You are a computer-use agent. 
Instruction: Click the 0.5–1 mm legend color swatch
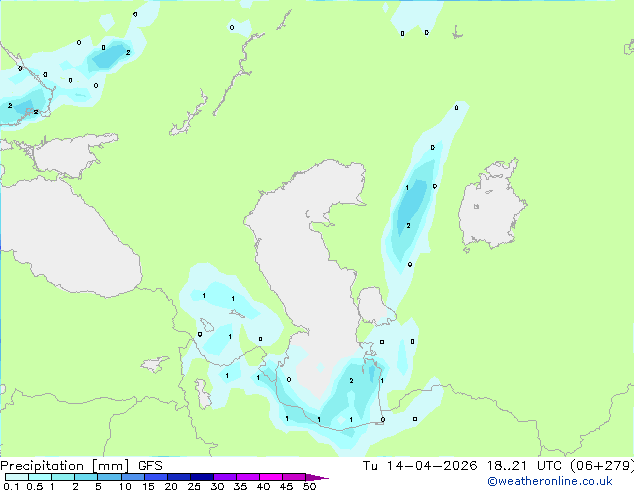40,477
